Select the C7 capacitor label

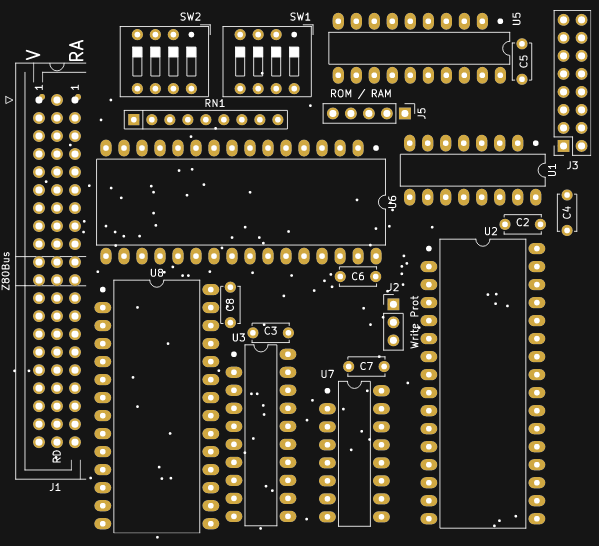366,366
